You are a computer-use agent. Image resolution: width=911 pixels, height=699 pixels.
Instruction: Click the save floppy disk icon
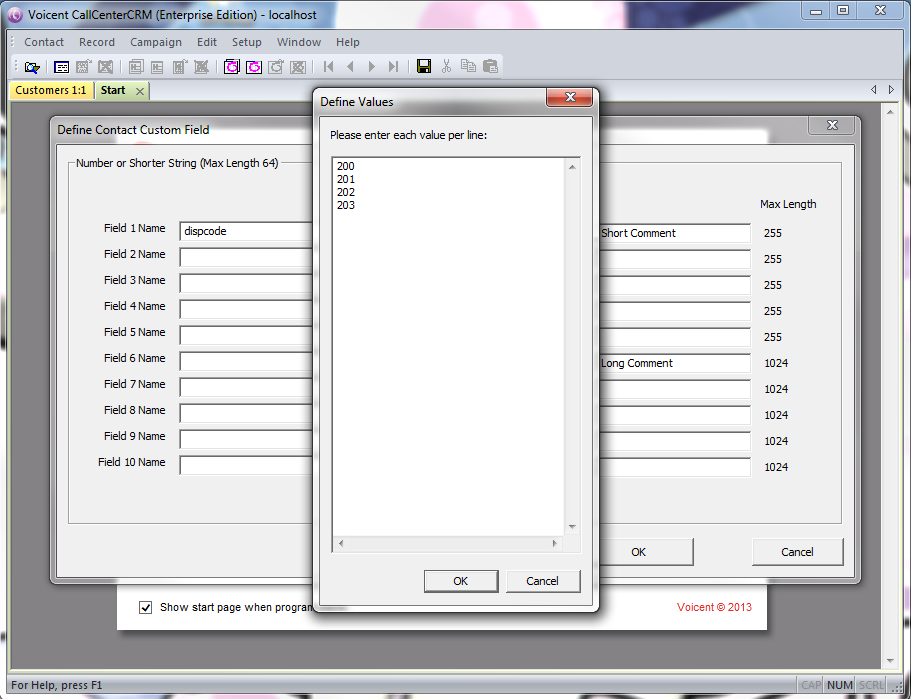[x=424, y=67]
